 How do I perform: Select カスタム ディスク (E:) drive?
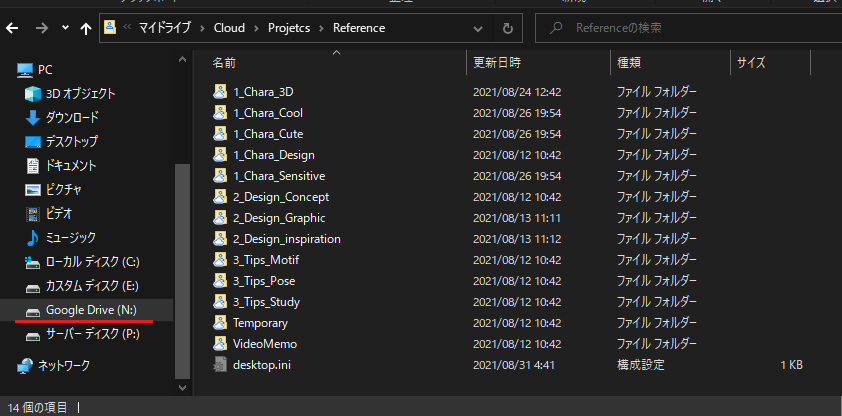click(92, 286)
